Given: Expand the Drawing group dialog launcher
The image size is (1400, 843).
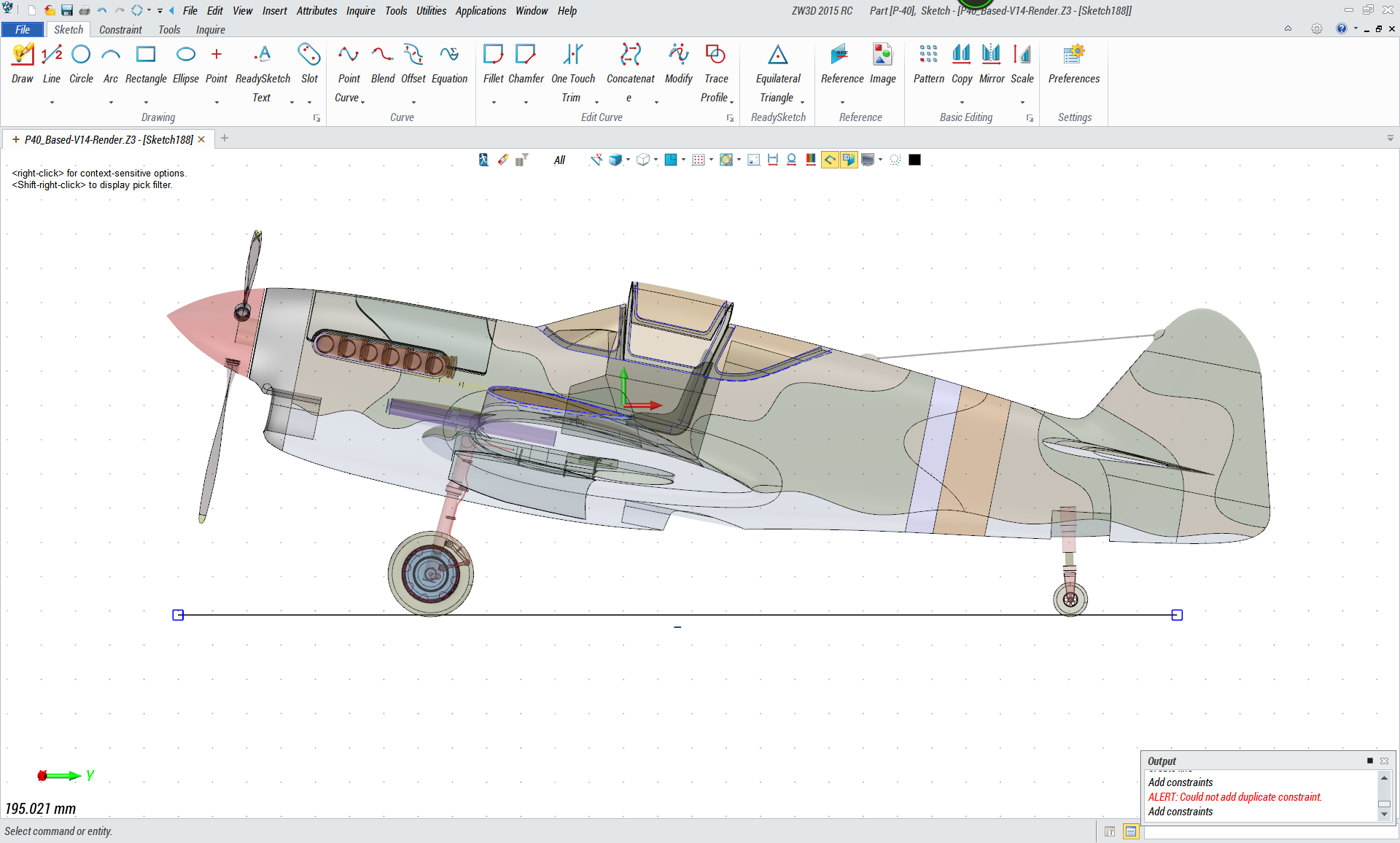Looking at the screenshot, I should click(316, 118).
